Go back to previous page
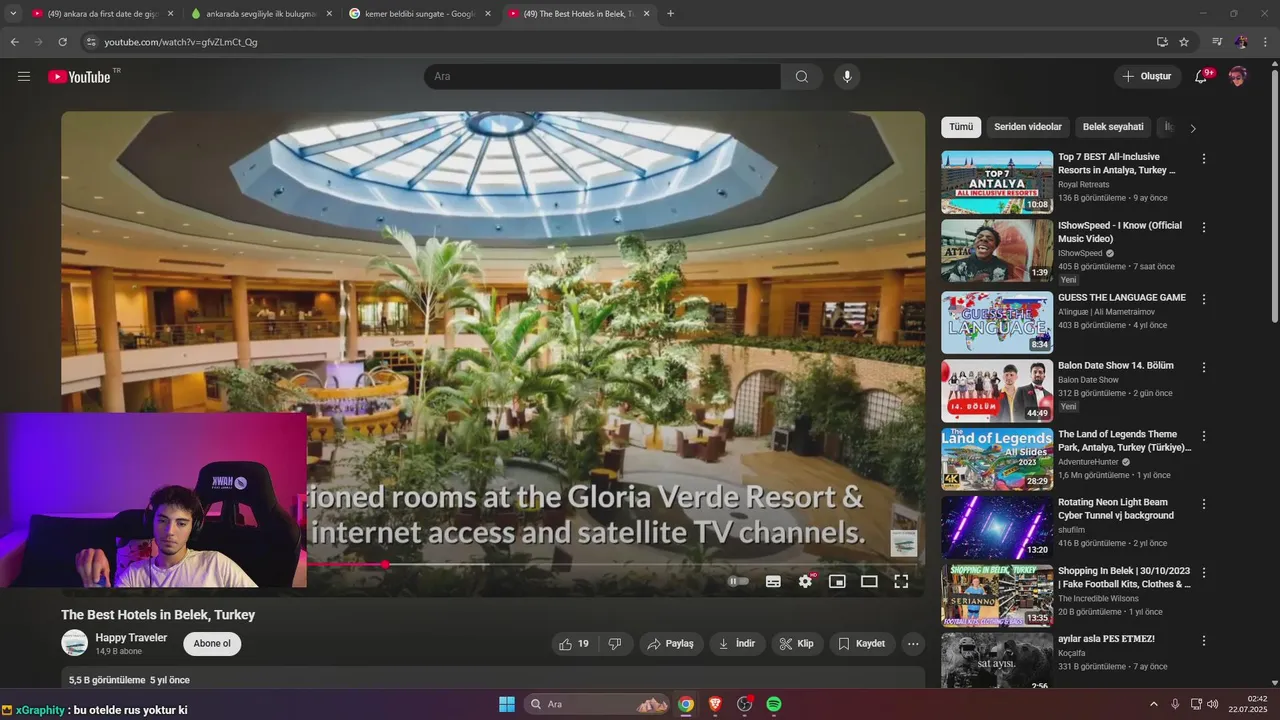This screenshot has width=1280, height=720. 14,42
